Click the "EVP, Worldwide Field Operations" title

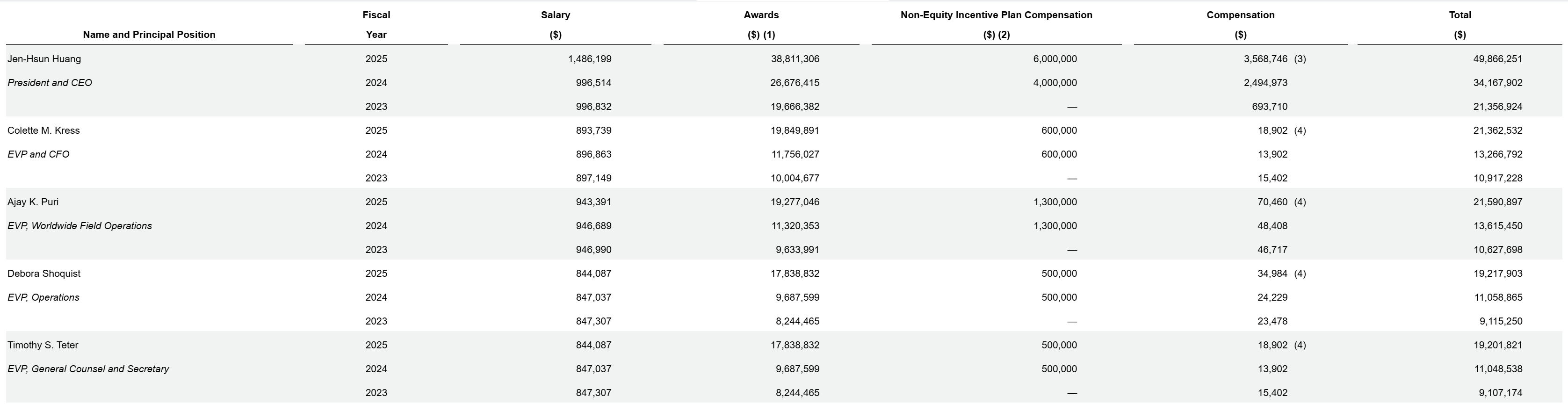pyautogui.click(x=80, y=226)
